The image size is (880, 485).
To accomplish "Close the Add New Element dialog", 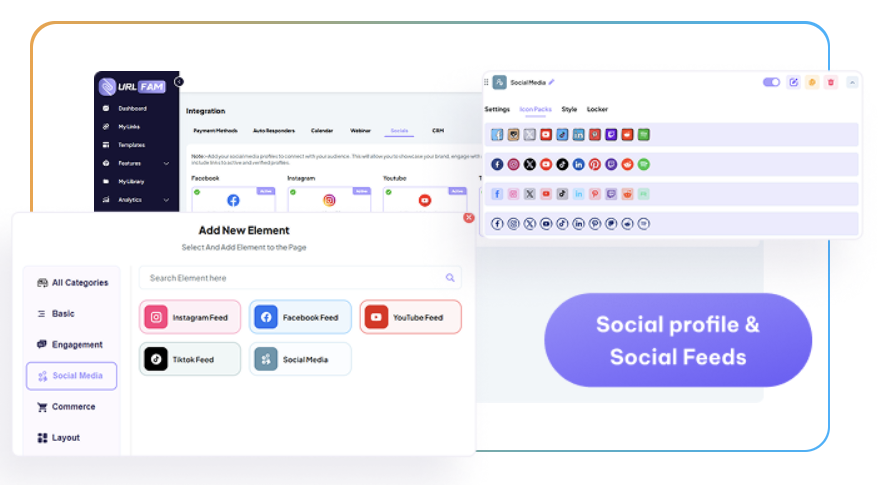I will pos(469,218).
